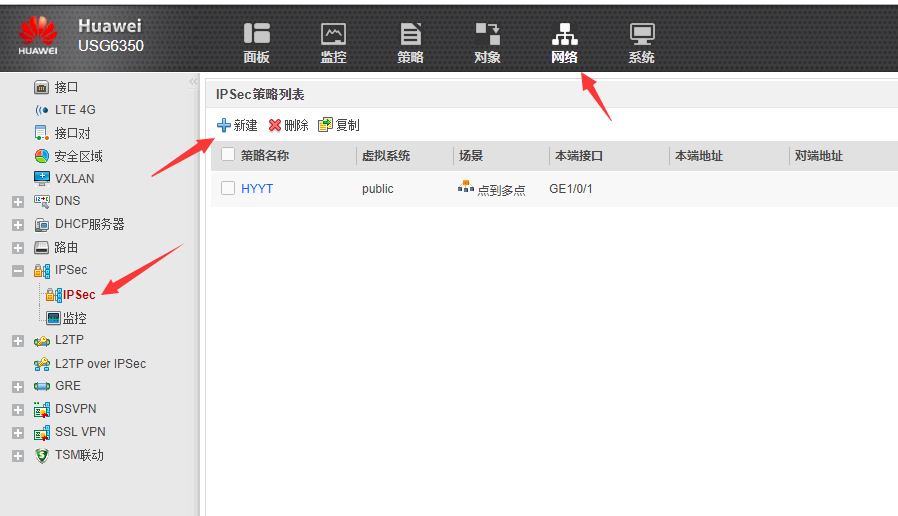Toggle the select-all checkbox in header
Image resolution: width=898 pixels, height=516 pixels.
tap(228, 155)
